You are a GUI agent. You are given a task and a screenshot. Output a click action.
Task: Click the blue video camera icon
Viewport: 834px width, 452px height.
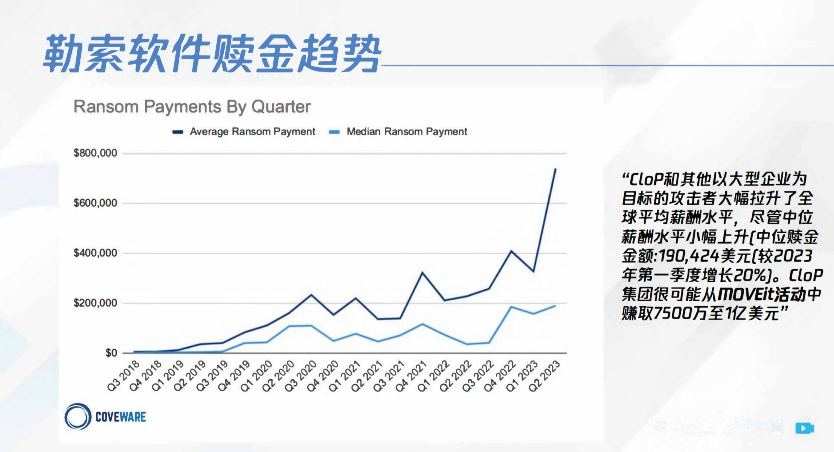pyautogui.click(x=803, y=427)
